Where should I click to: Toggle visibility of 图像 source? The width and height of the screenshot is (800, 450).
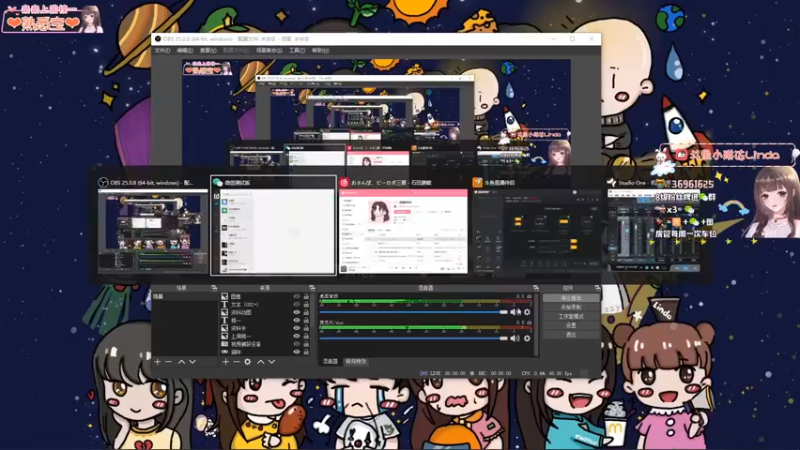pyautogui.click(x=296, y=296)
